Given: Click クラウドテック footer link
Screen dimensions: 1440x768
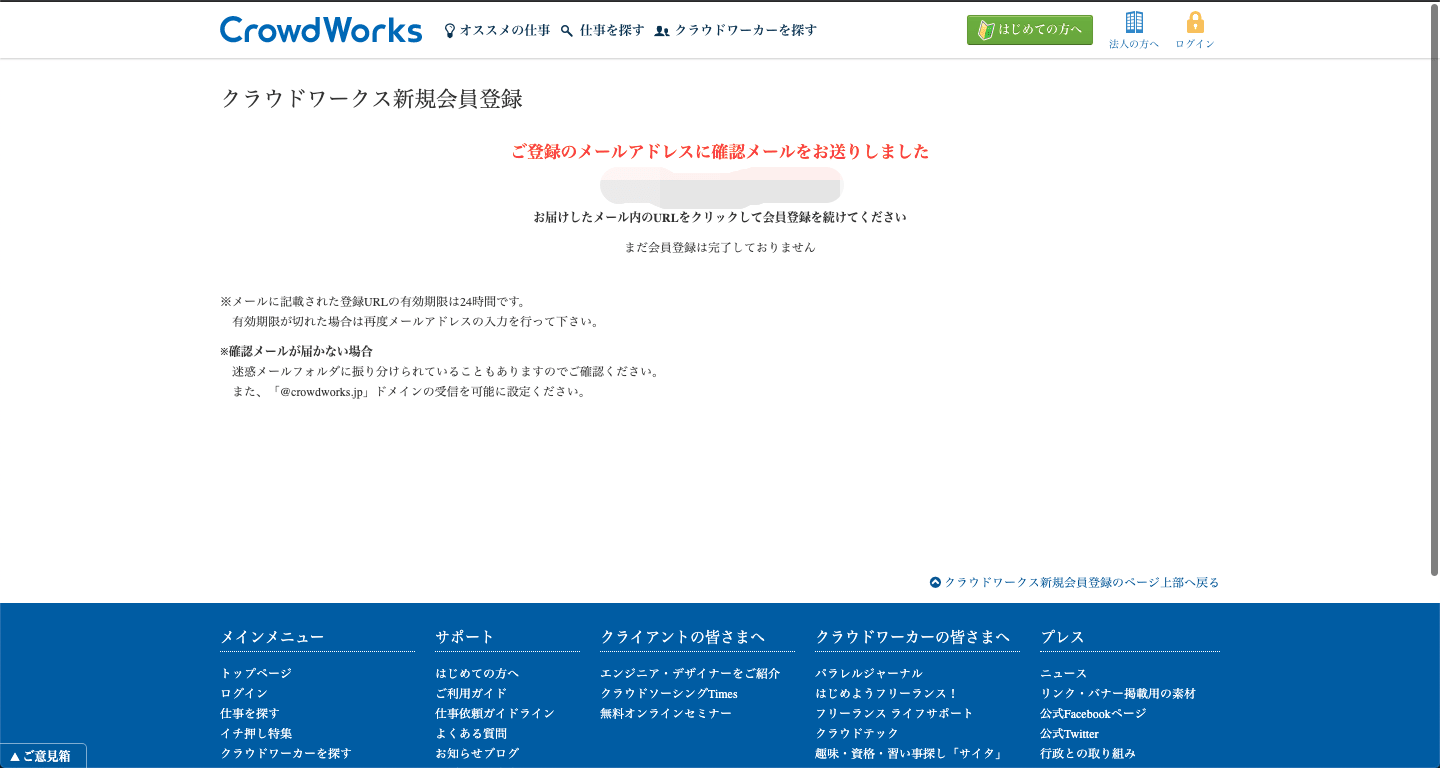Looking at the screenshot, I should tap(857, 733).
